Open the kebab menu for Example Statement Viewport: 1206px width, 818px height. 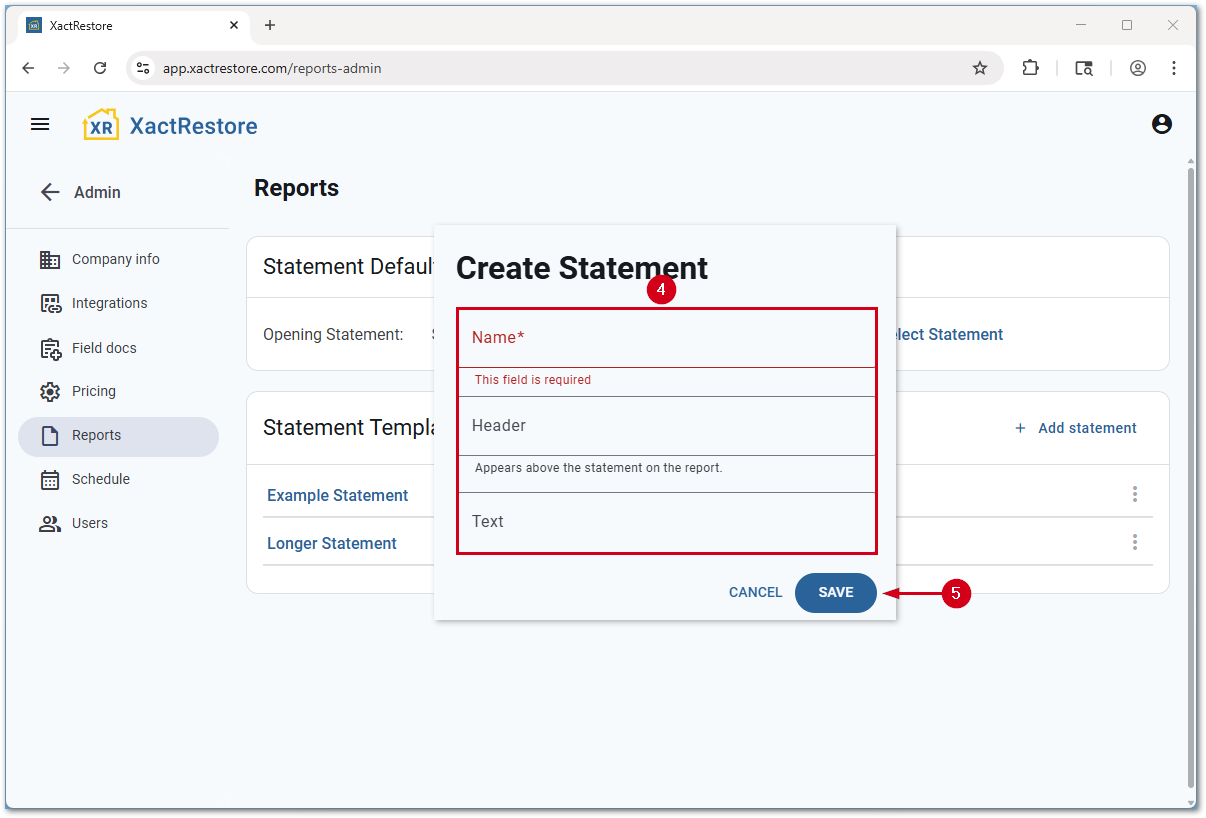tap(1135, 493)
